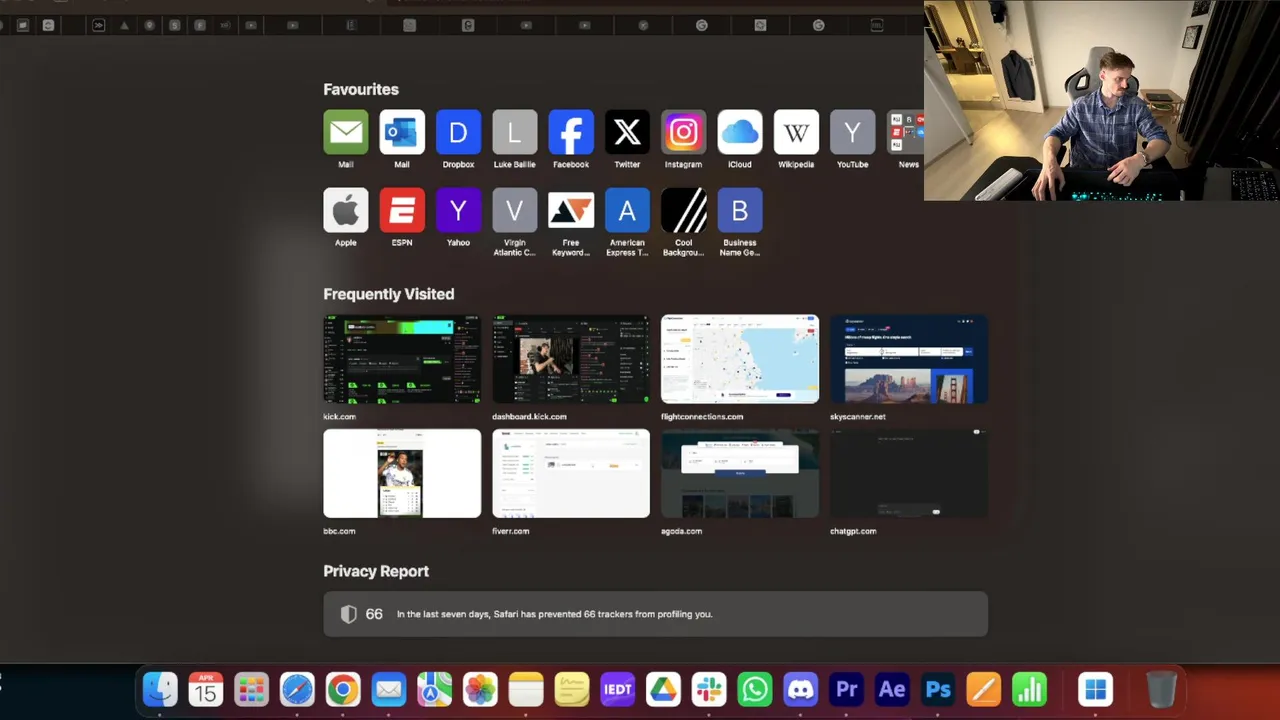The width and height of the screenshot is (1280, 720).
Task: Open the skyscanner.net thumbnail
Action: (909, 359)
